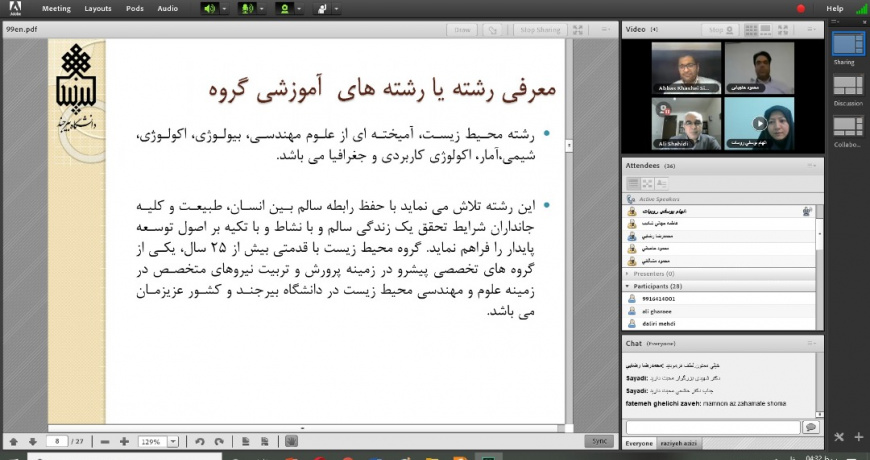Toggle the green speaker audio icon
The width and height of the screenshot is (870, 460).
click(x=209, y=8)
